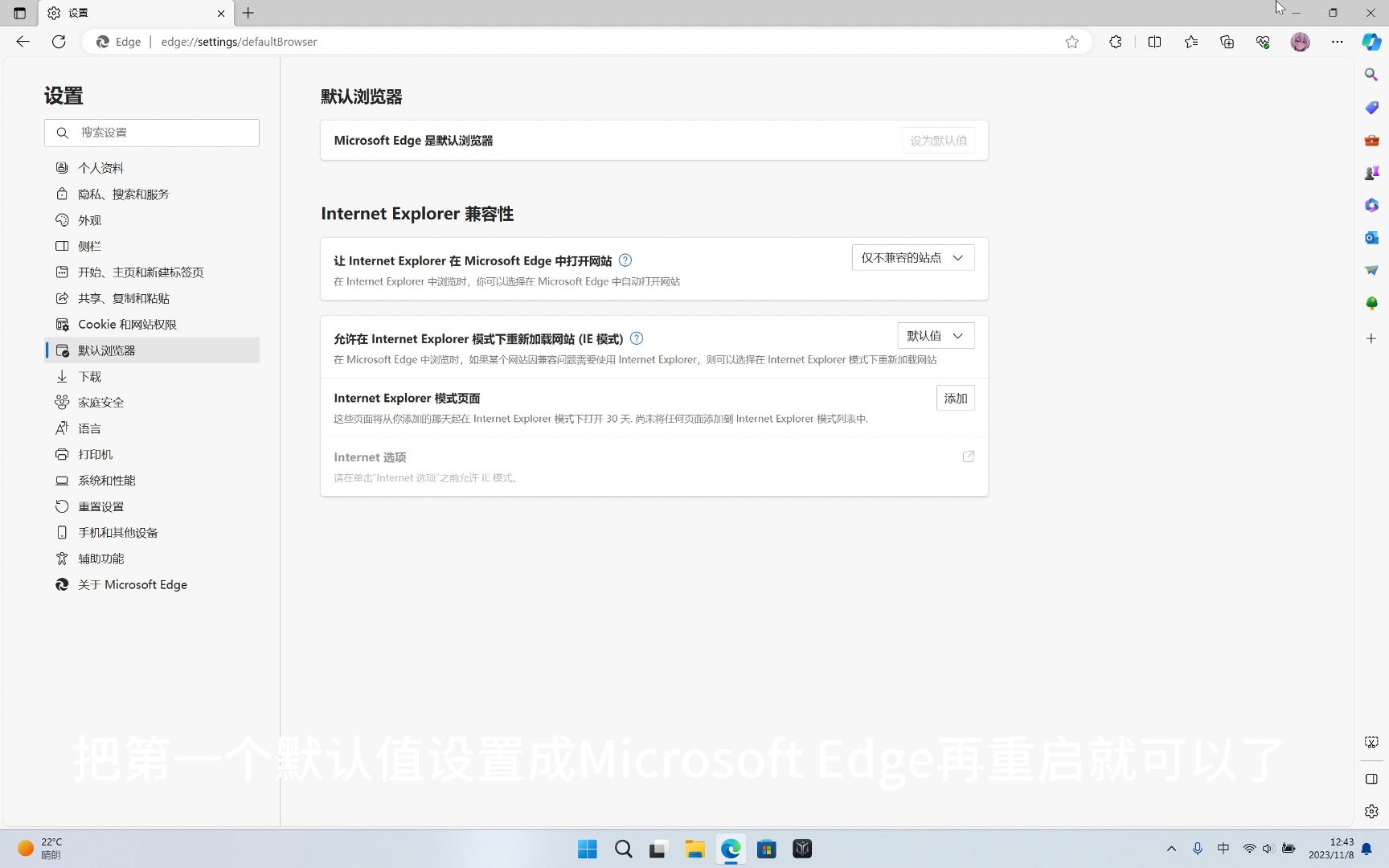The width and height of the screenshot is (1389, 868).
Task: Open 下载 settings section
Action: click(x=152, y=376)
